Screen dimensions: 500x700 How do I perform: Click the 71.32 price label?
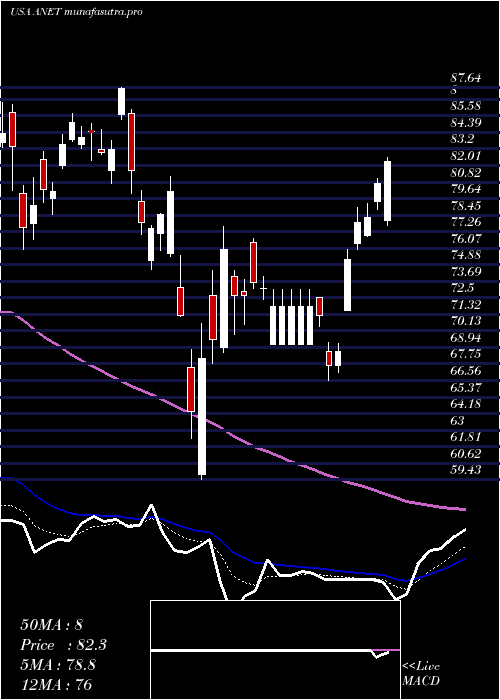466,304
